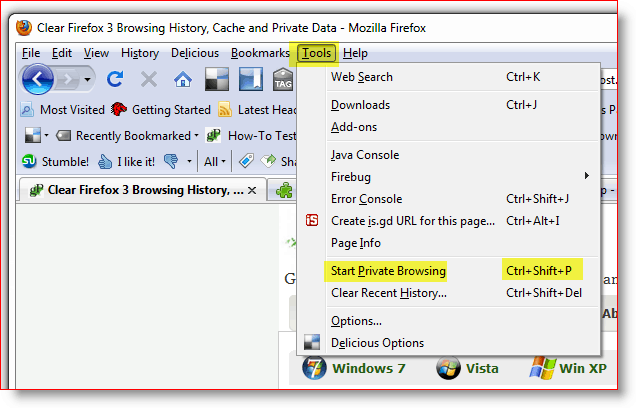Open the Delicious bookmarks toolbar icon

click(217, 79)
